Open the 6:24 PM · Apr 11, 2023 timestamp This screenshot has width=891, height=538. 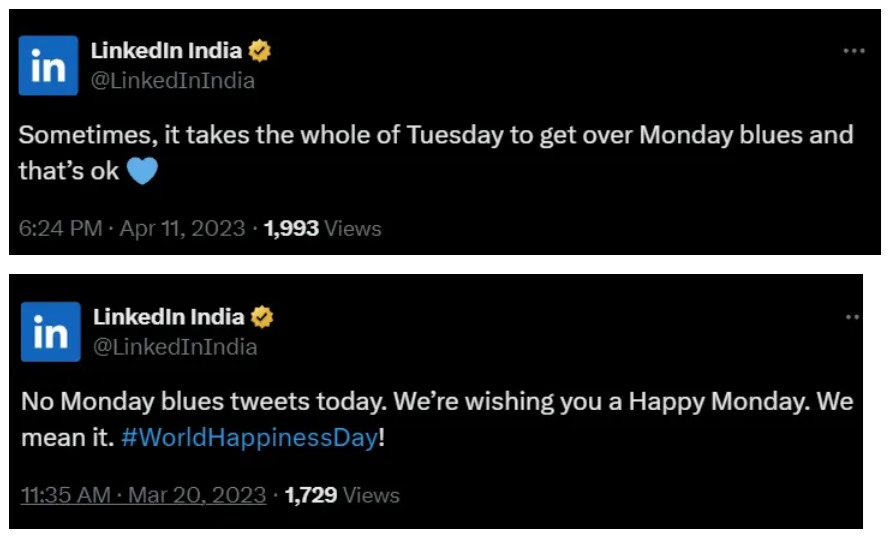132,229
